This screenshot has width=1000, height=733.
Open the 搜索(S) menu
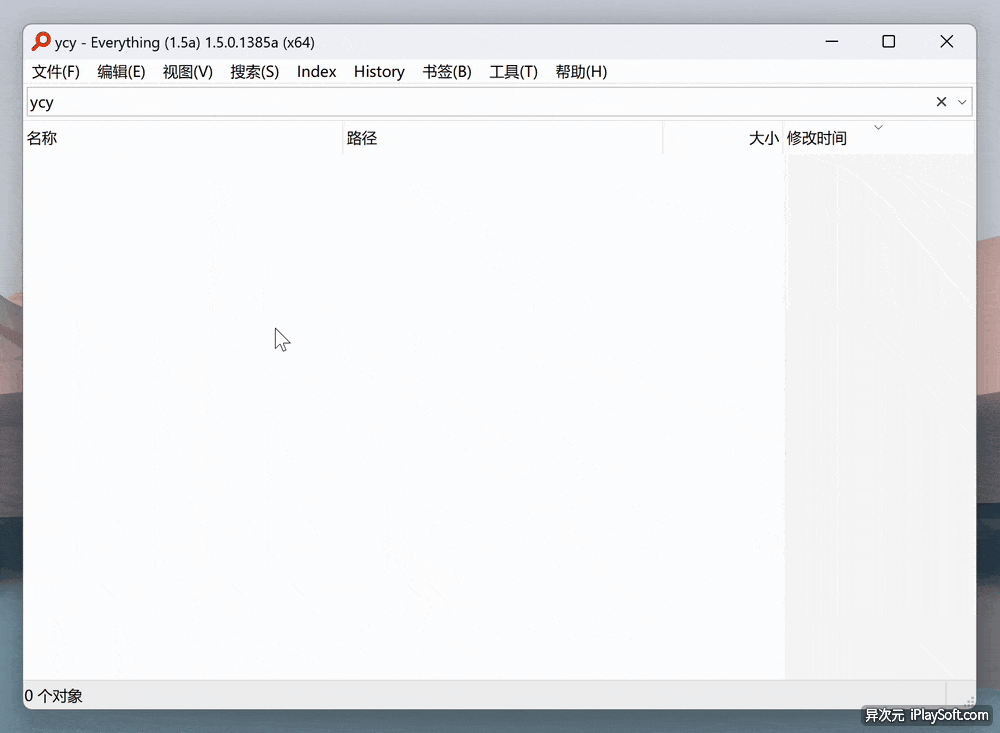pyautogui.click(x=254, y=71)
